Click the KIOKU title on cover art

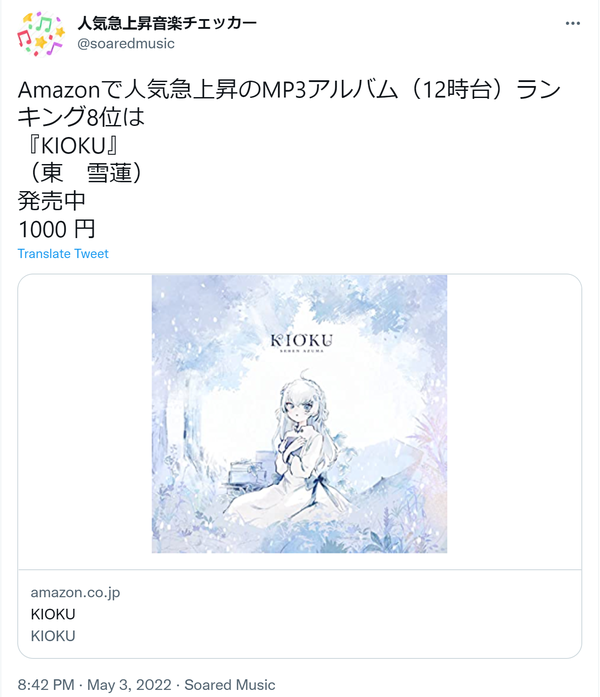coord(301,341)
